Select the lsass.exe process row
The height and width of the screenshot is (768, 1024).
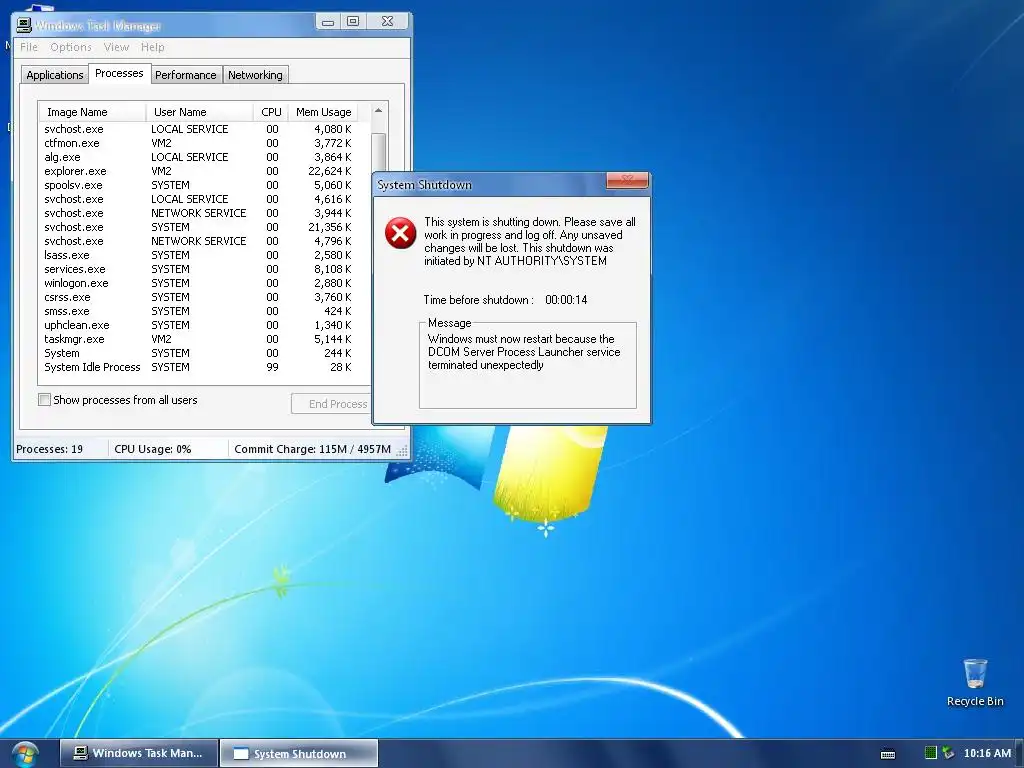click(198, 255)
